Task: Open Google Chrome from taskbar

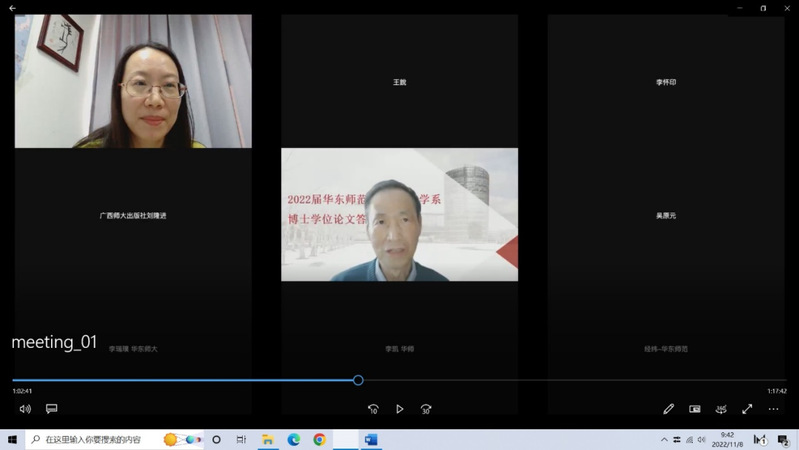Action: click(x=320, y=440)
